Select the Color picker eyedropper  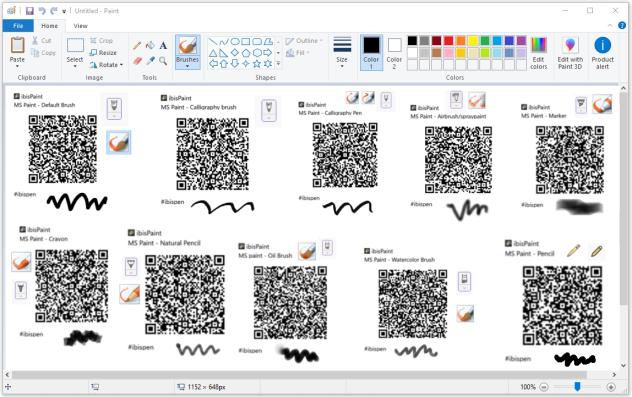(x=150, y=61)
